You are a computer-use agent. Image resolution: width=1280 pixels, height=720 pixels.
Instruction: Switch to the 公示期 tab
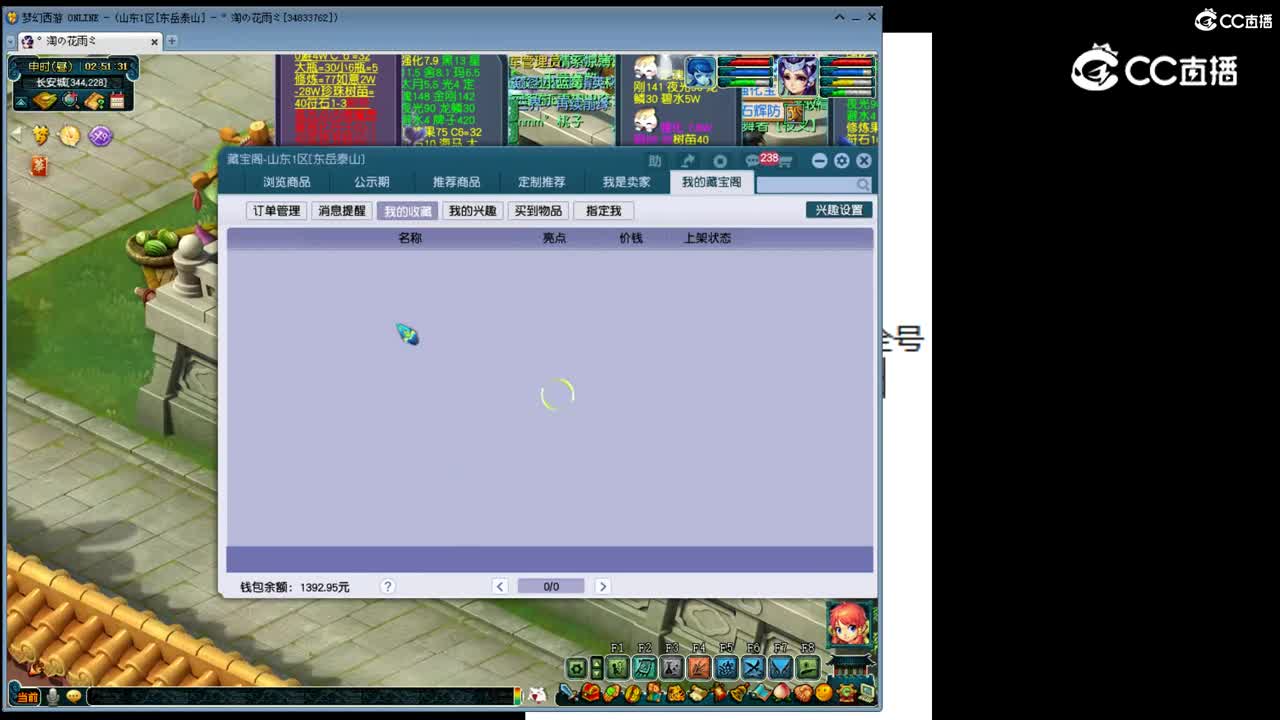pos(371,182)
